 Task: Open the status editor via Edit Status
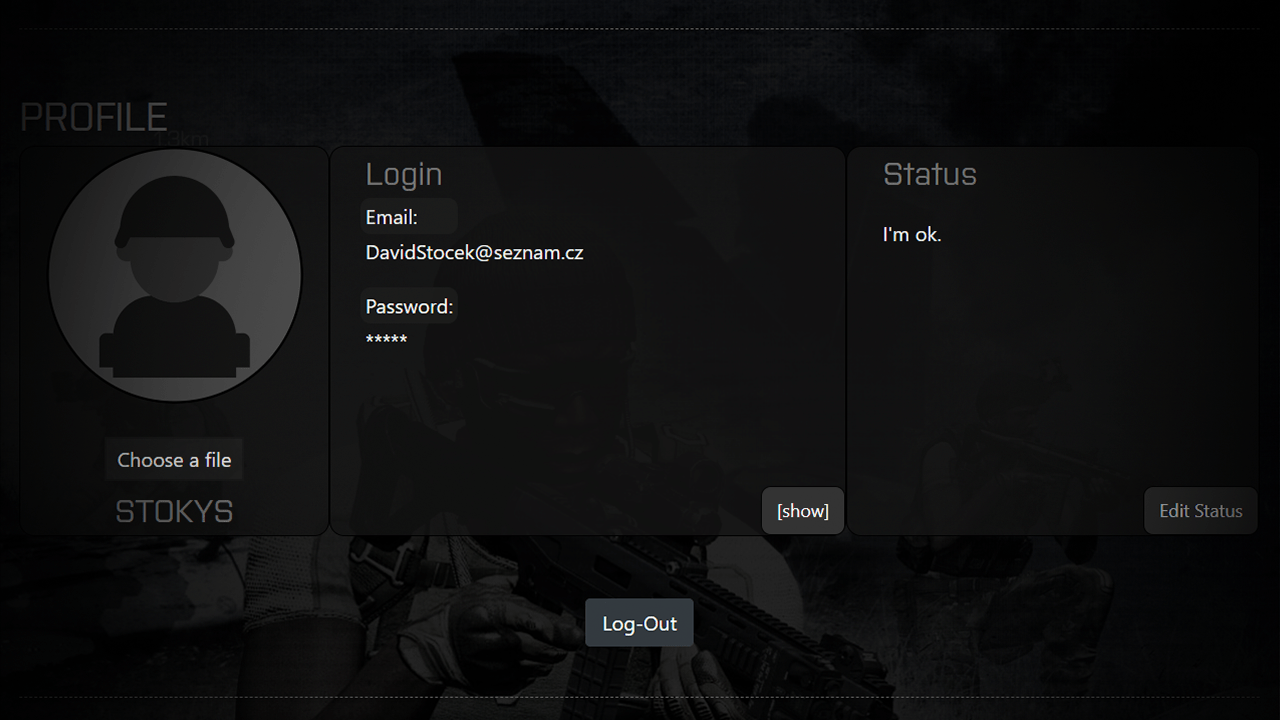pyautogui.click(x=1200, y=510)
